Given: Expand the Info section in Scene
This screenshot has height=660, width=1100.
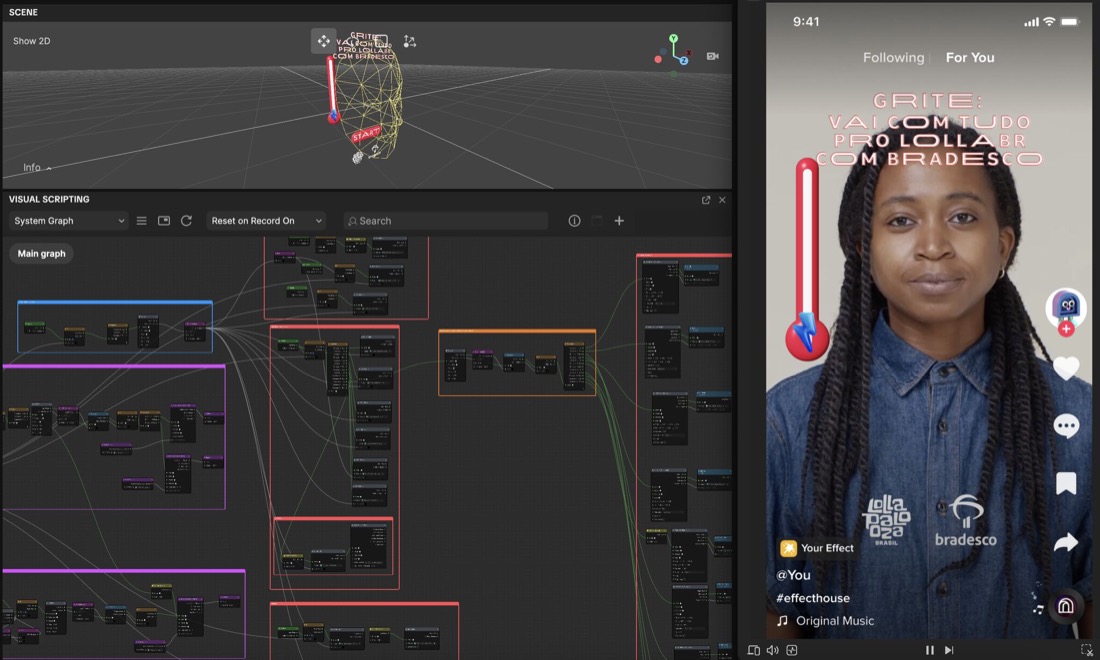Looking at the screenshot, I should pos(37,168).
